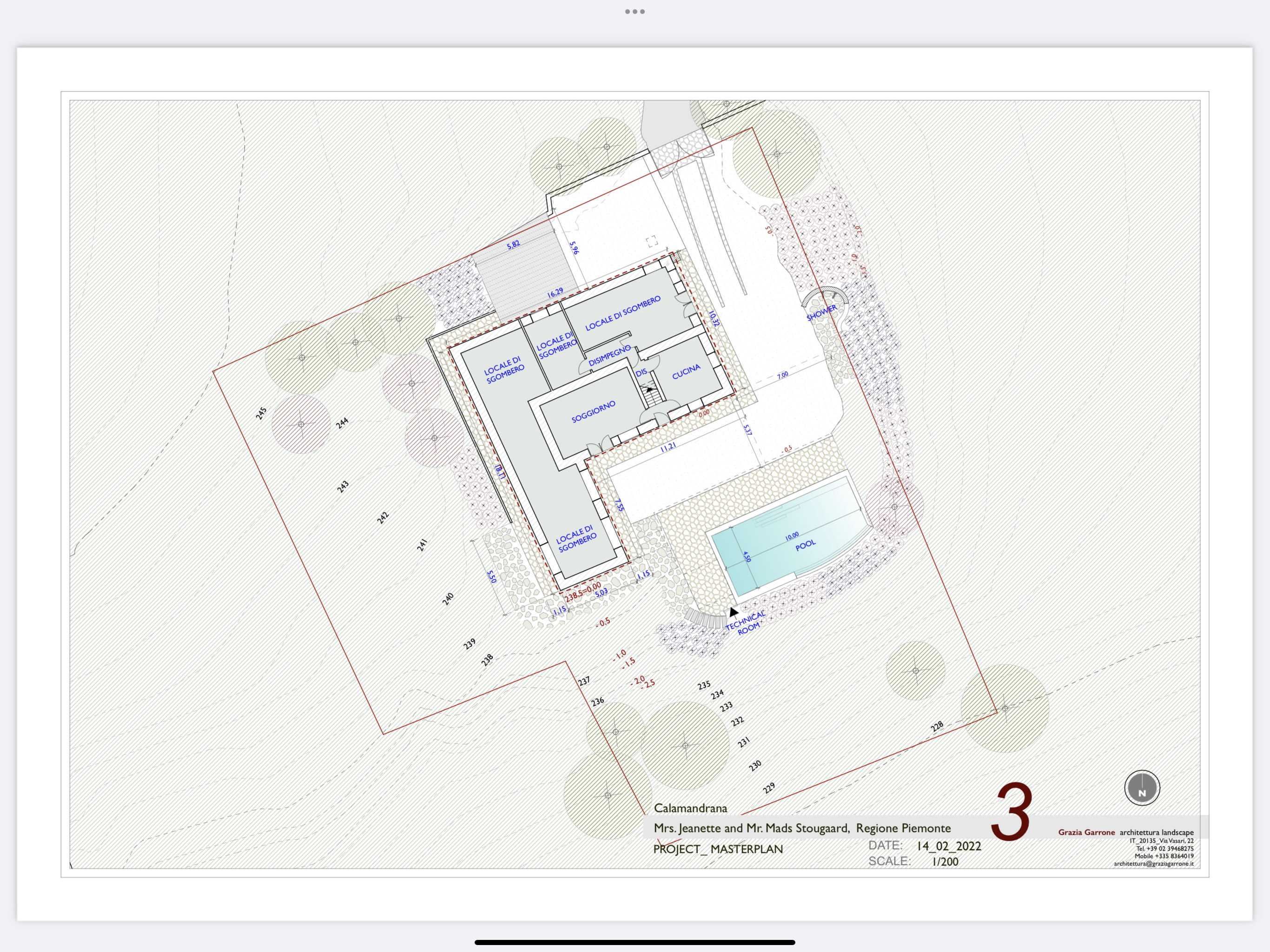Select the SOGGIORNO room label
The width and height of the screenshot is (1270, 952).
(593, 412)
